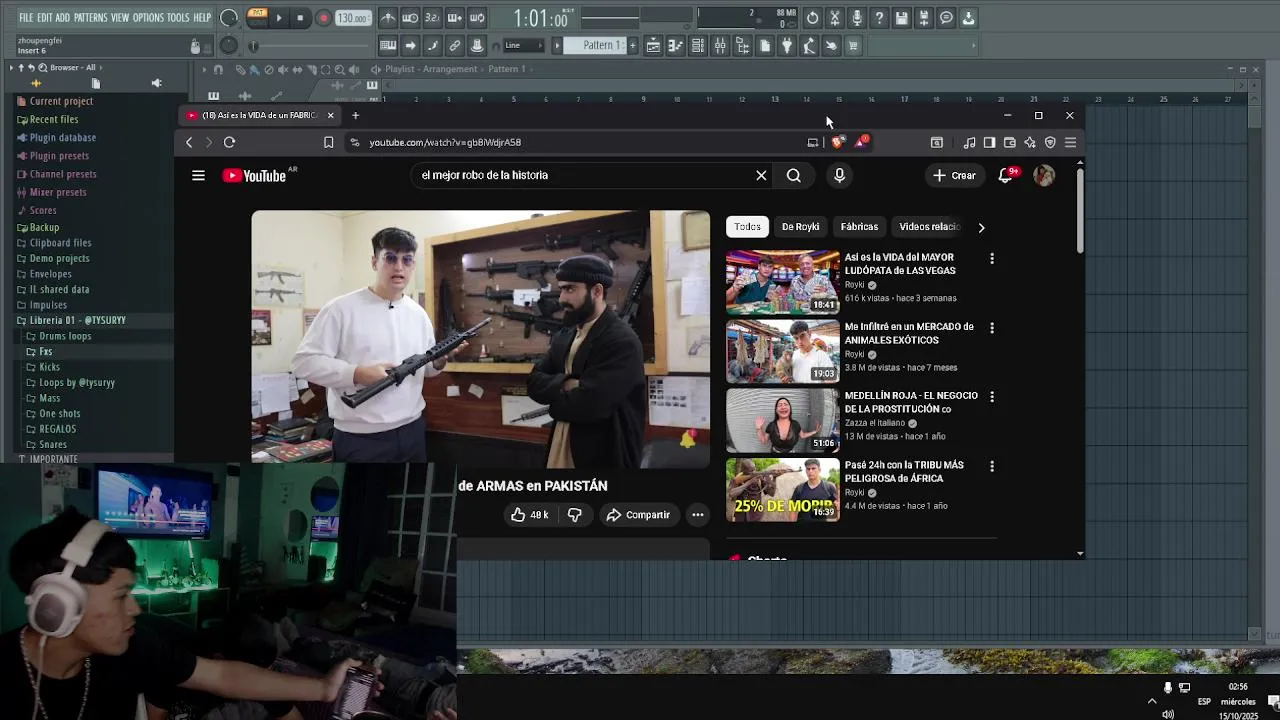Screen dimensions: 1280x720
Task: Open the mixer window icon
Action: click(x=720, y=45)
